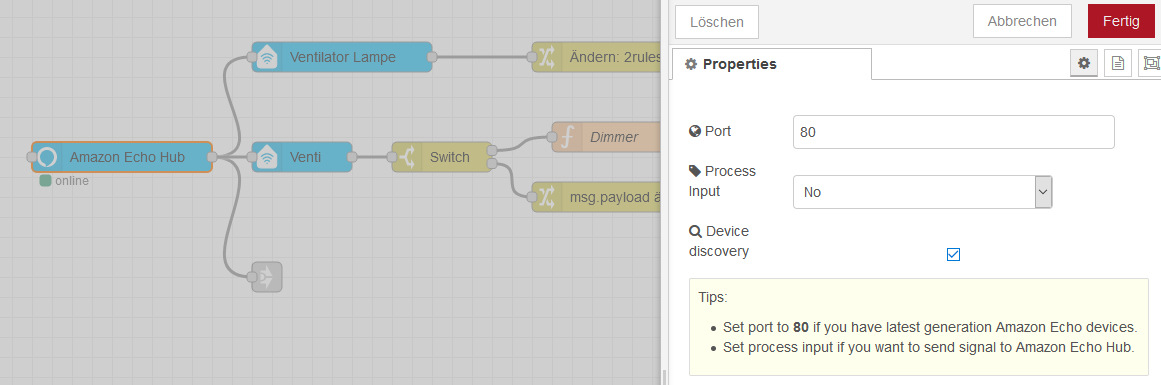Open the node appearance icon

pos(1150,64)
